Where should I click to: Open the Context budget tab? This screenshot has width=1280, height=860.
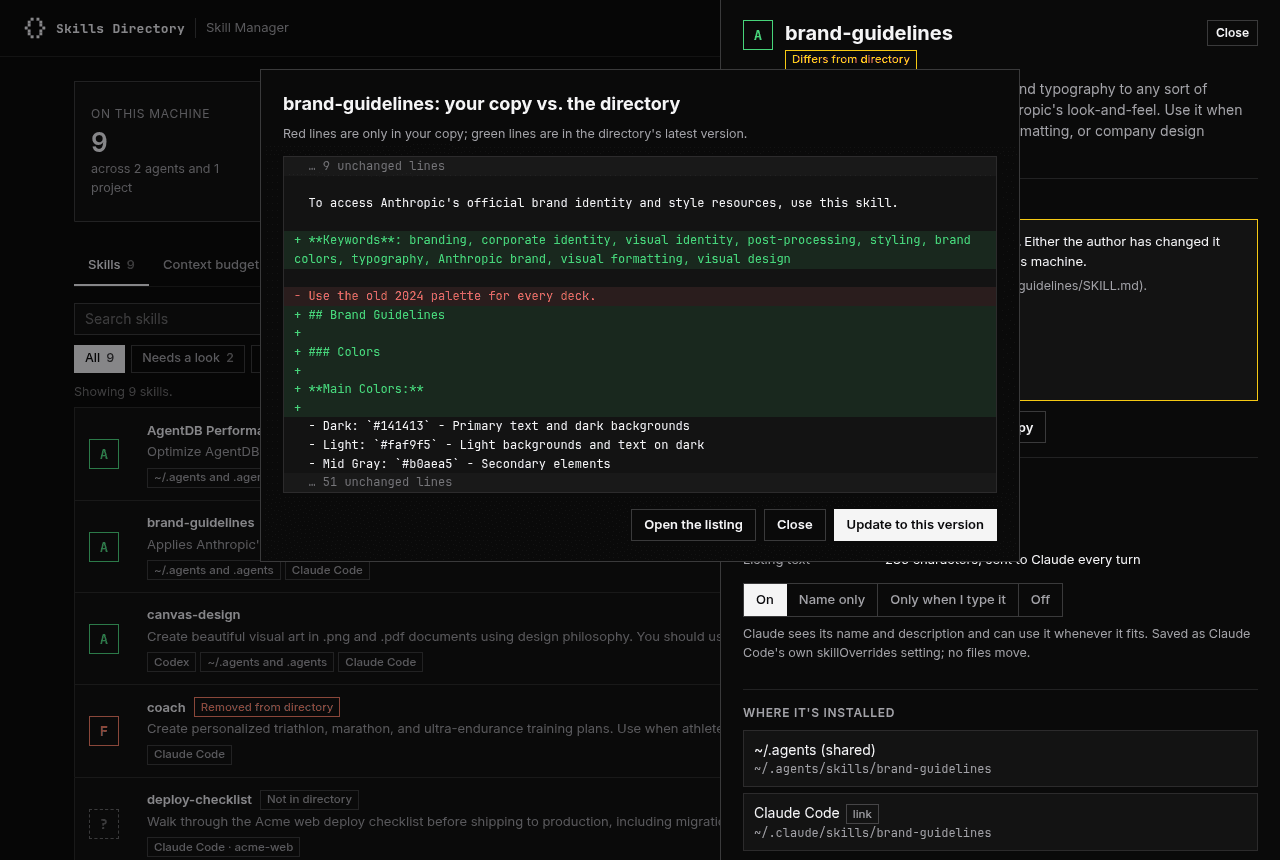click(211, 265)
